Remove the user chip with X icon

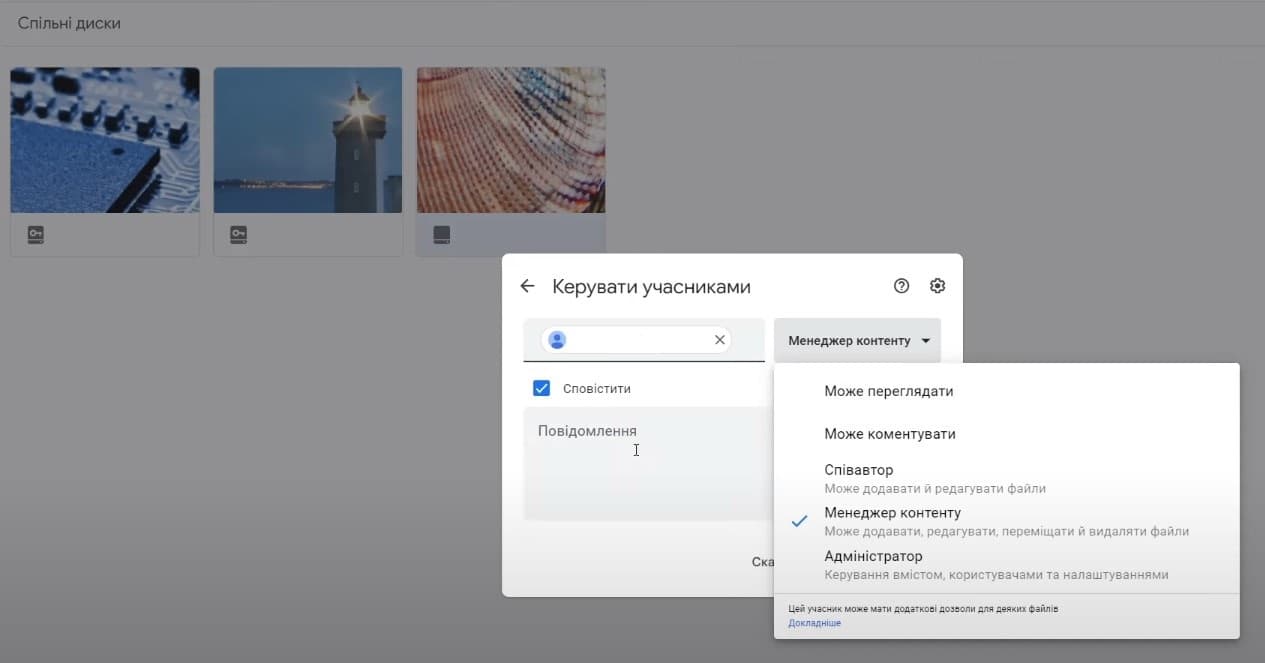click(719, 340)
